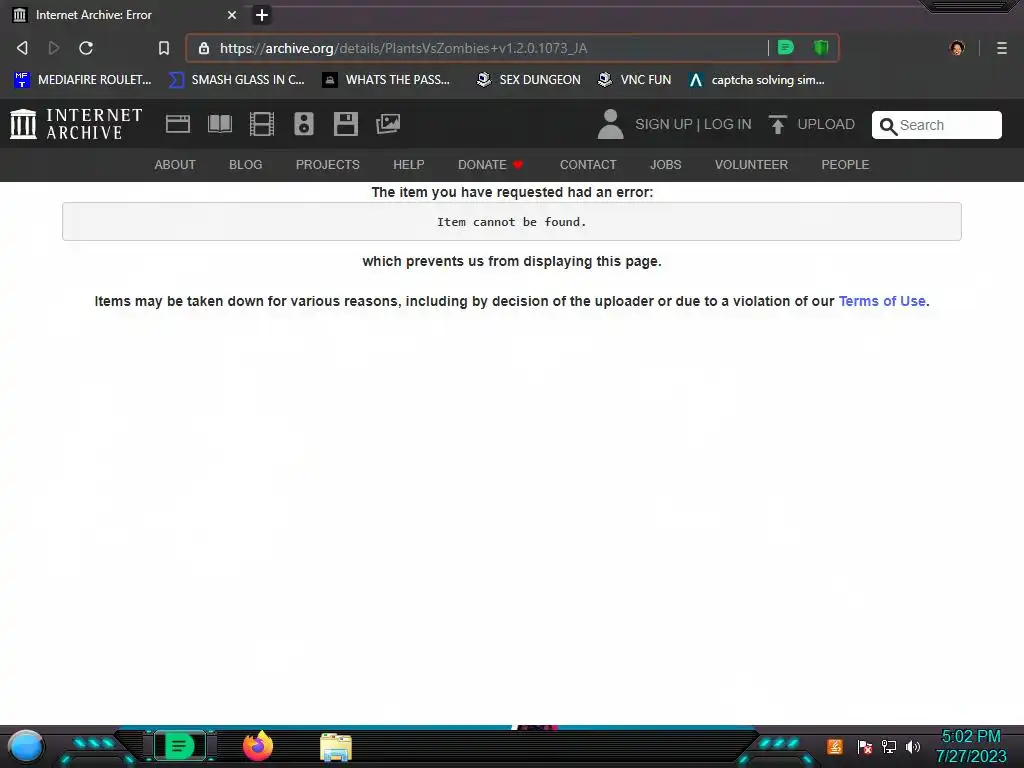Open the green reader icon in address bar
This screenshot has width=1024, height=768.
pyautogui.click(x=786, y=48)
